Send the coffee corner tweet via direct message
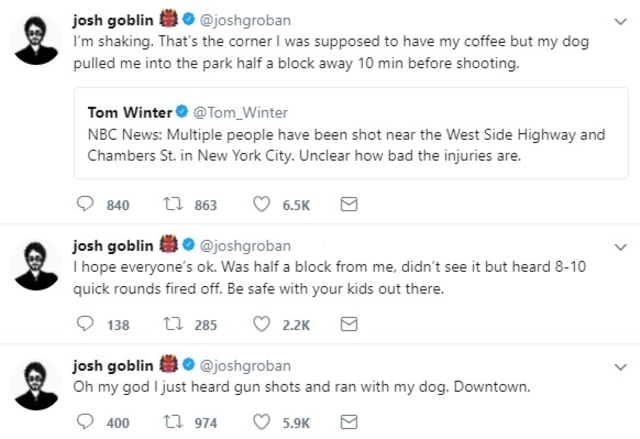Screen dimensions: 640x439 [349, 205]
